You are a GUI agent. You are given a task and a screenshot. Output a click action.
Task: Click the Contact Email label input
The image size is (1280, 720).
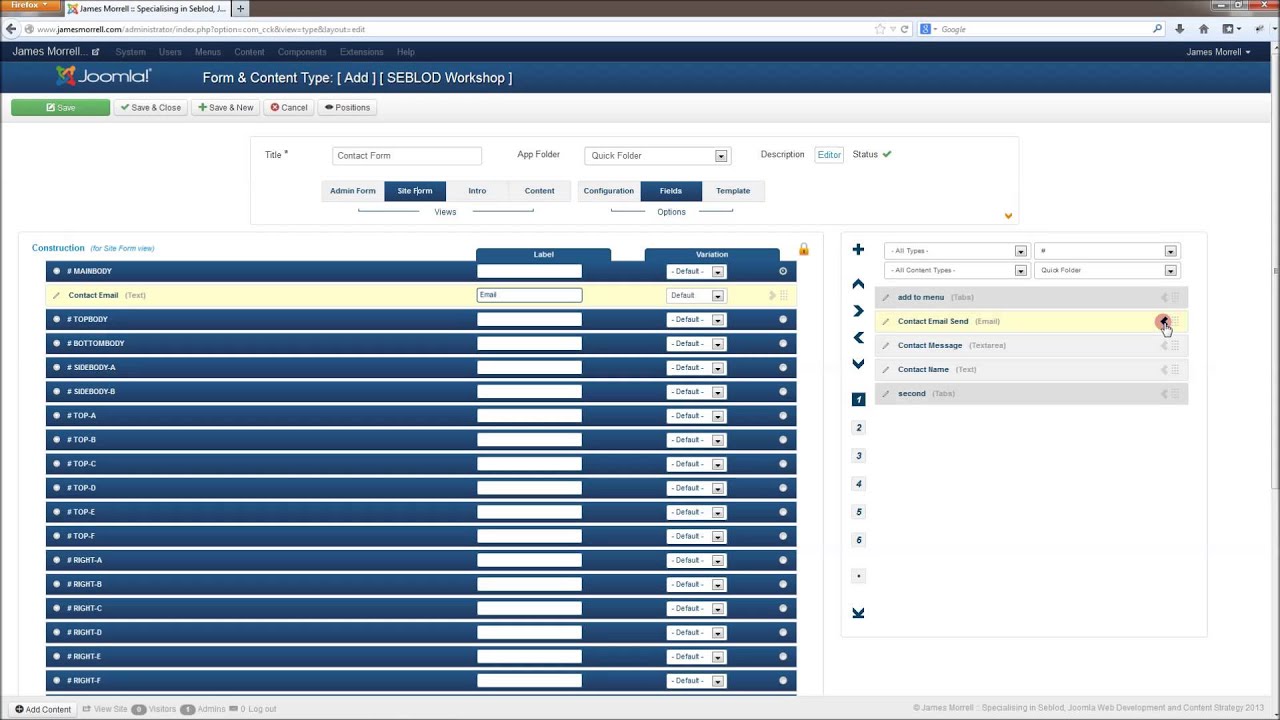(529, 295)
